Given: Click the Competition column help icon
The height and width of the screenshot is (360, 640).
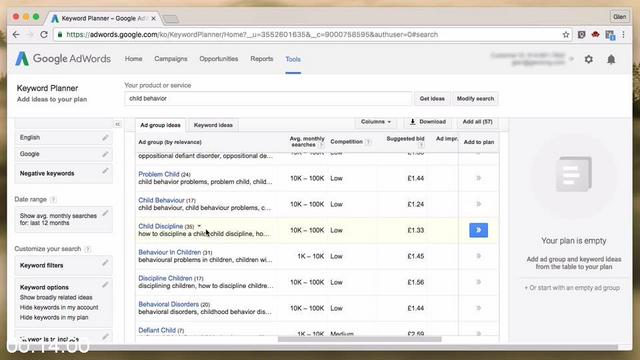Looking at the screenshot, I should tap(368, 142).
